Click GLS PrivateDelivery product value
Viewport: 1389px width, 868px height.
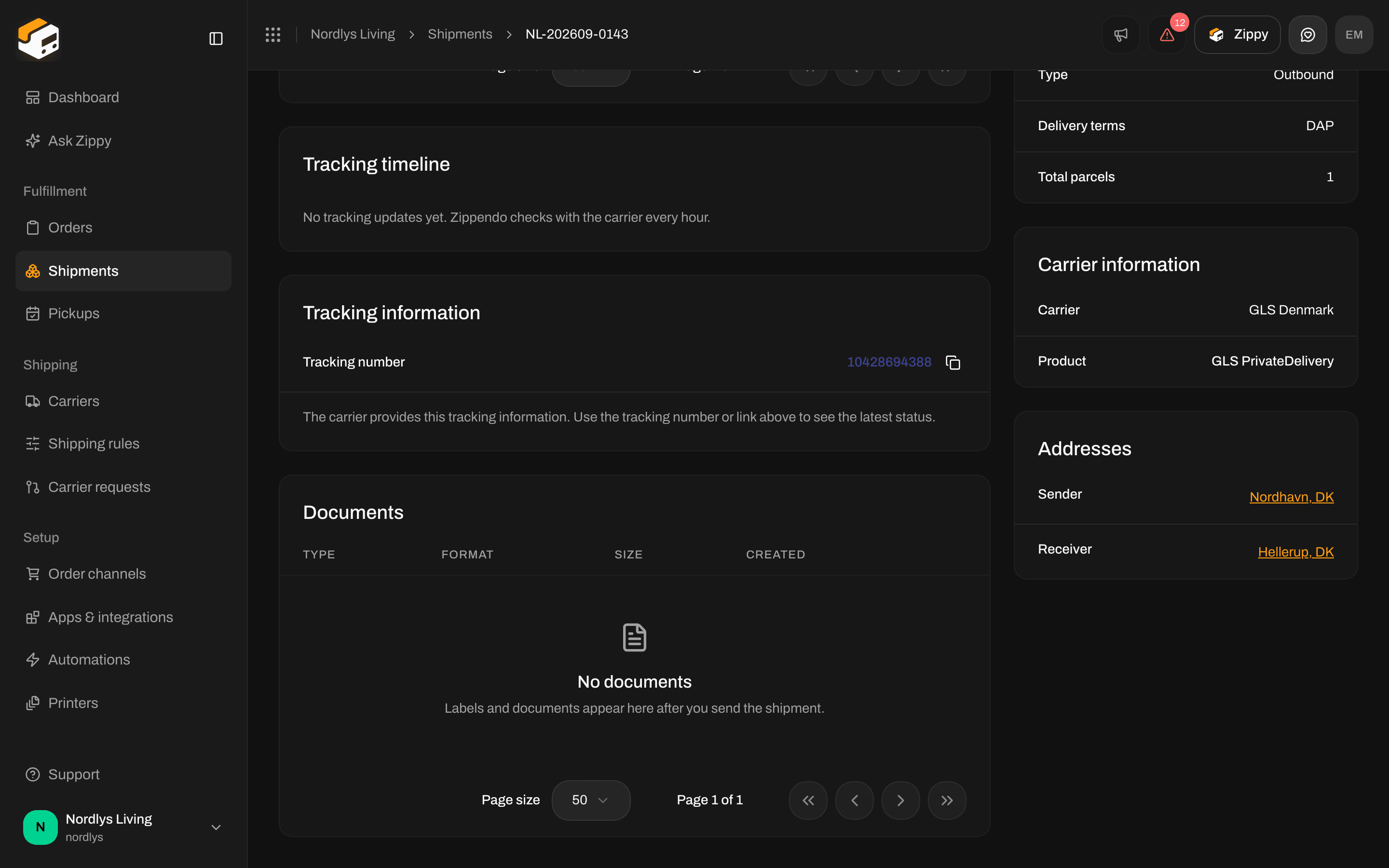(1272, 361)
